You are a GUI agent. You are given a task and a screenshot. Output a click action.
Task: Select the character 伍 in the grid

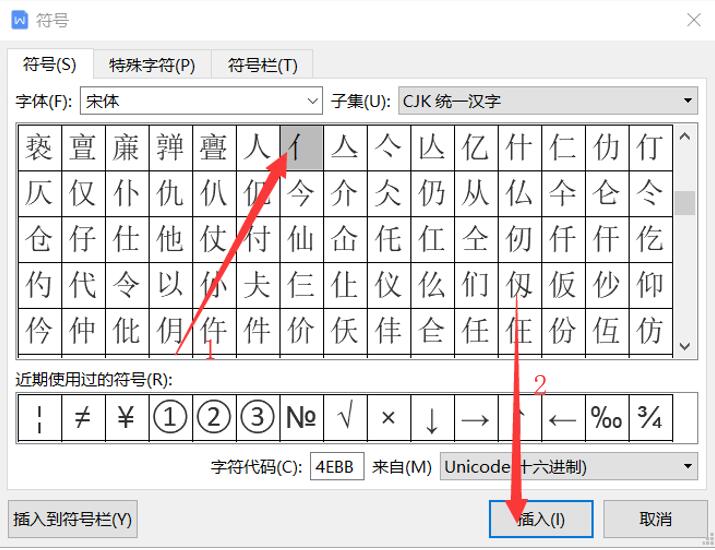tap(607, 331)
